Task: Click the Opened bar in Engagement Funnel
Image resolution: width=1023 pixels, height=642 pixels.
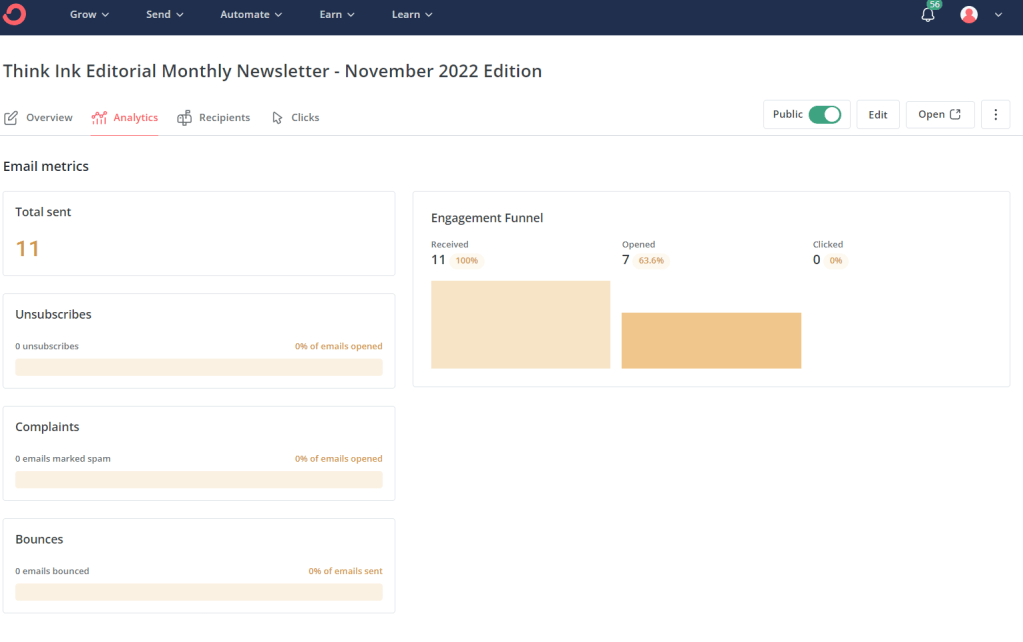Action: pyautogui.click(x=711, y=341)
